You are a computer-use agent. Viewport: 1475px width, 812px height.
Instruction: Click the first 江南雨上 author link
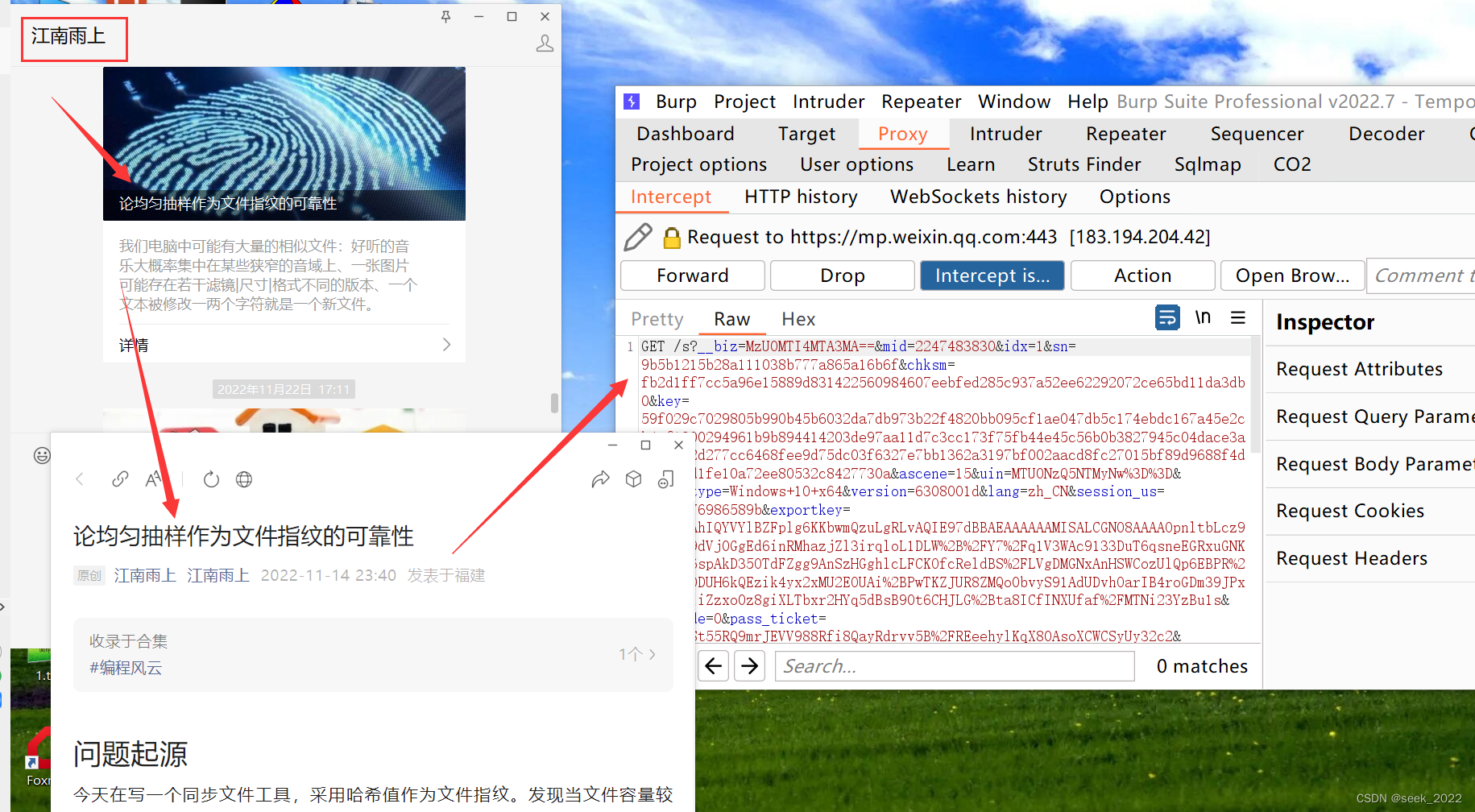145,575
